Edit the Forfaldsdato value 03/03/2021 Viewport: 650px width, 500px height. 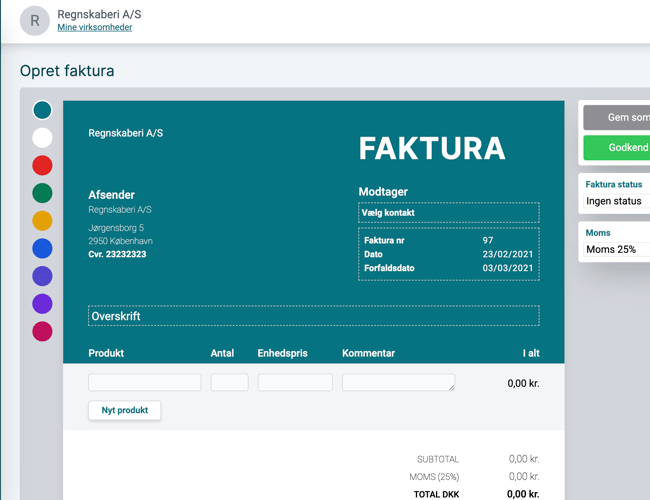click(x=508, y=268)
